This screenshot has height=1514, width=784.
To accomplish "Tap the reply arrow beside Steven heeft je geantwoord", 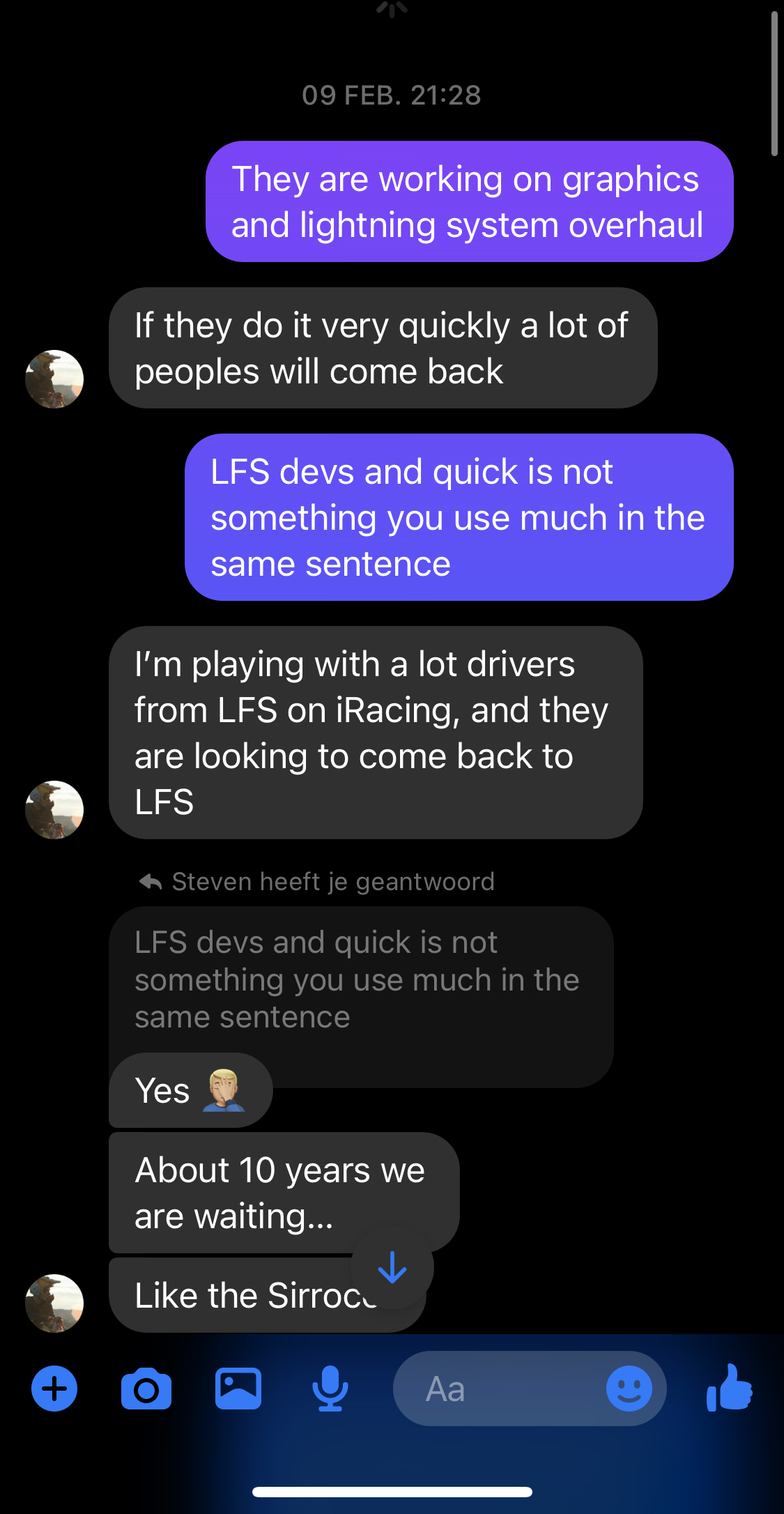I will tap(151, 882).
